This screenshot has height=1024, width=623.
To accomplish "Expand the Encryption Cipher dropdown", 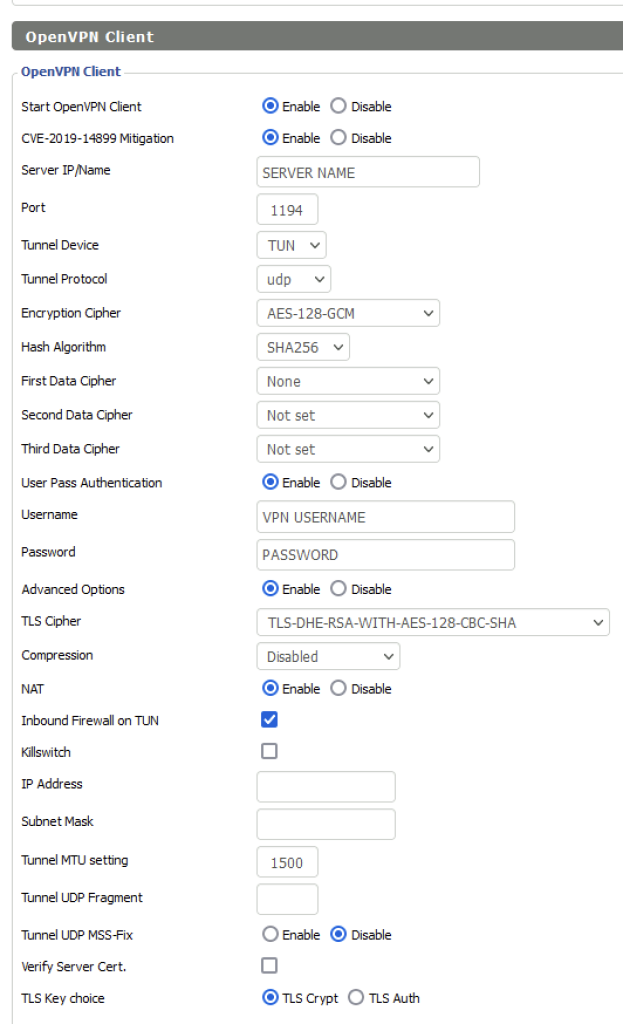I will pos(347,312).
